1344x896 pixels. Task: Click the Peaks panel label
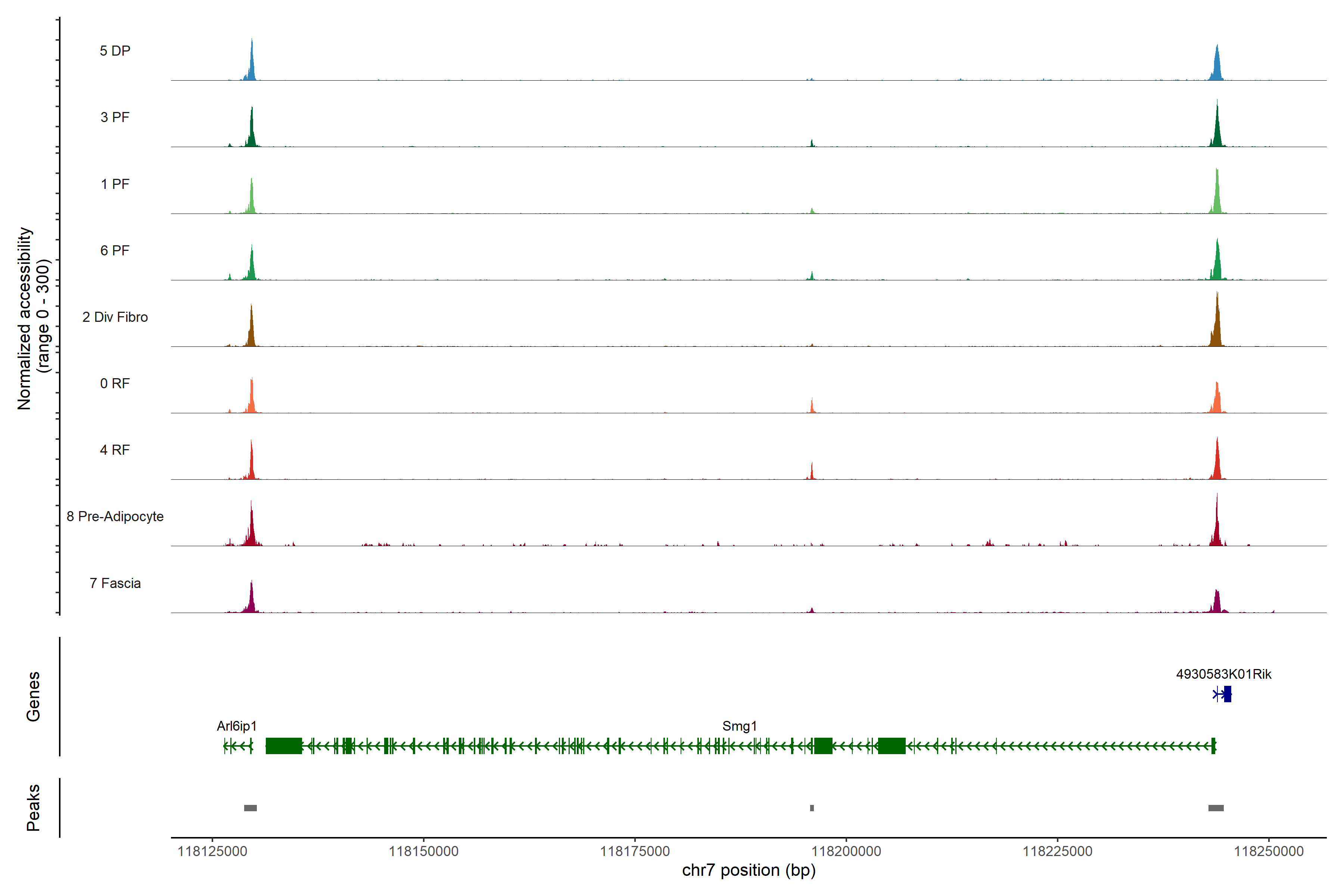click(33, 808)
